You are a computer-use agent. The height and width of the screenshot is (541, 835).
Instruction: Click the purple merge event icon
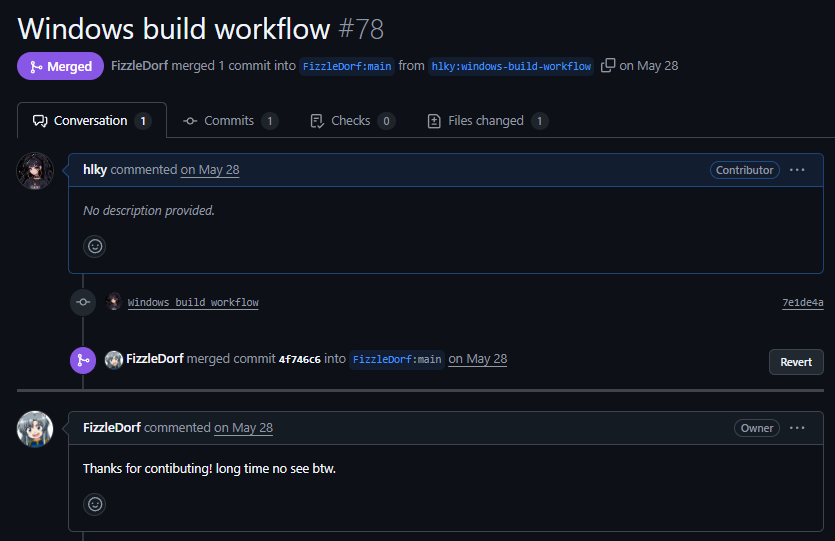coord(83,360)
